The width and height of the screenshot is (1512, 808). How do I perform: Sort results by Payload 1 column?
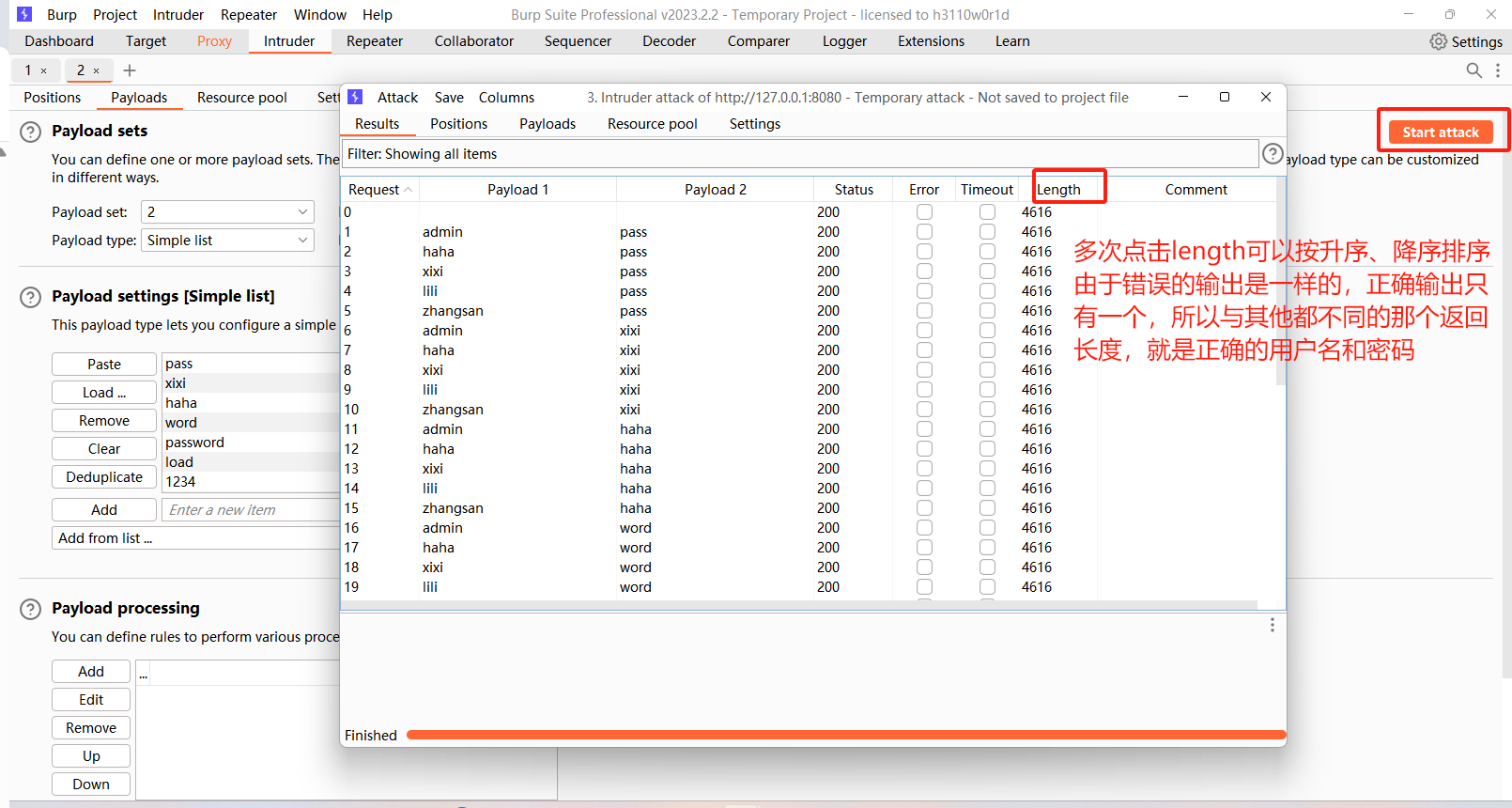tap(517, 190)
